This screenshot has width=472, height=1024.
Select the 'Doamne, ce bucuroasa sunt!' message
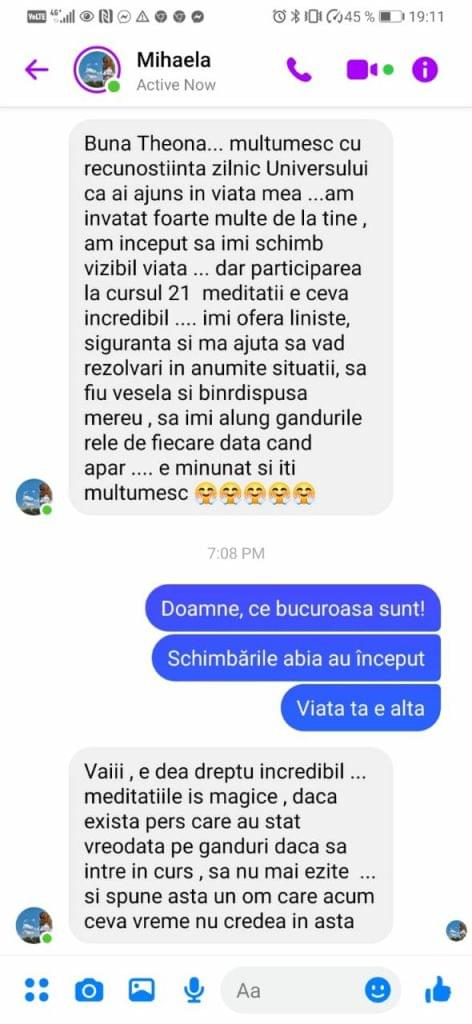(x=293, y=609)
